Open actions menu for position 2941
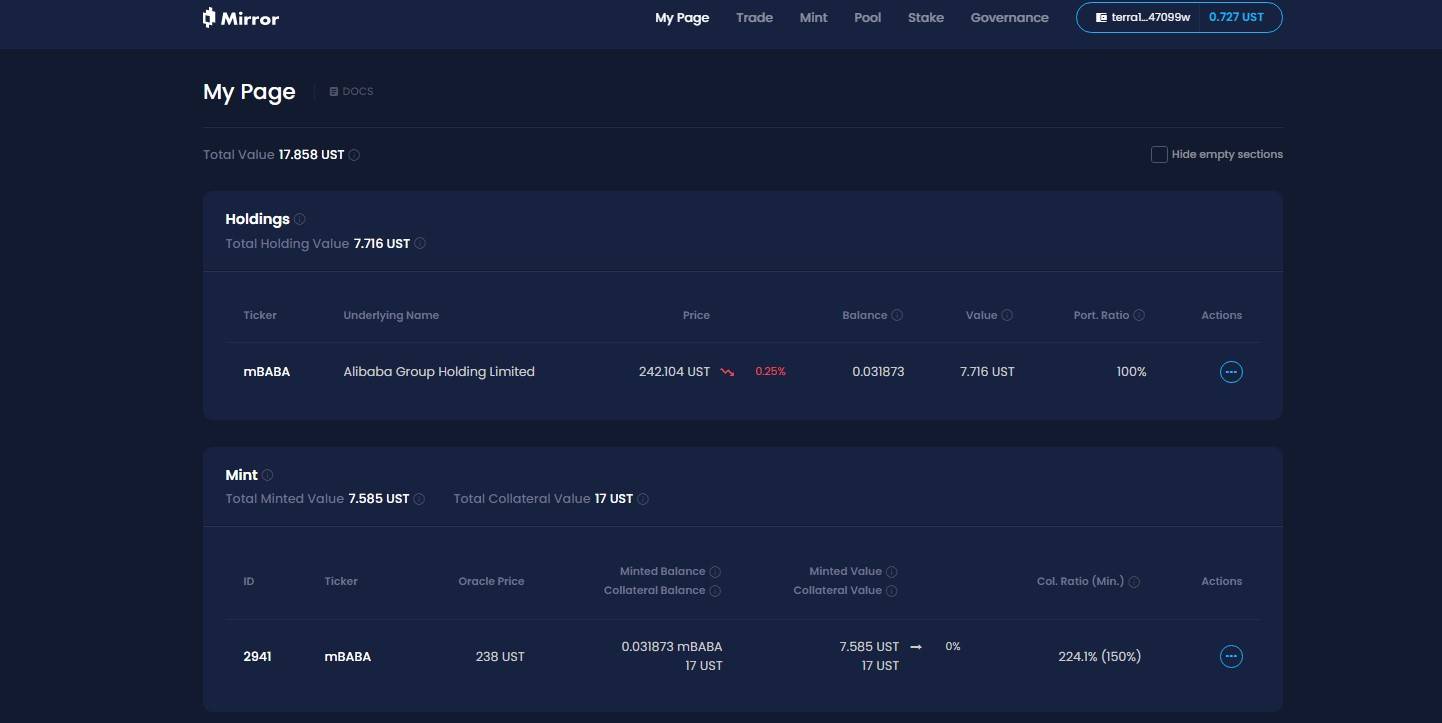 1231,657
